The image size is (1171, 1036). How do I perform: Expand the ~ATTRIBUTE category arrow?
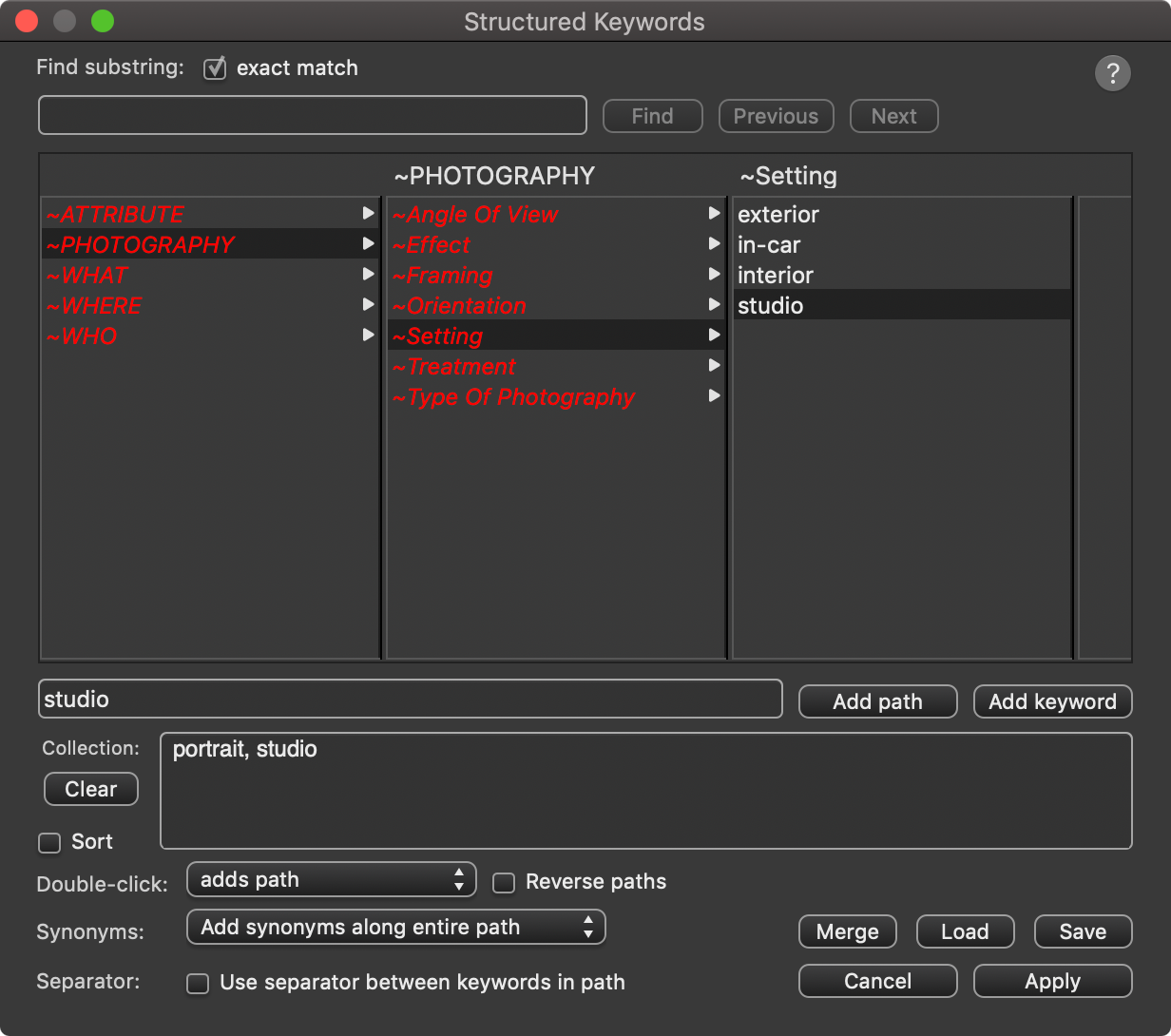point(369,214)
